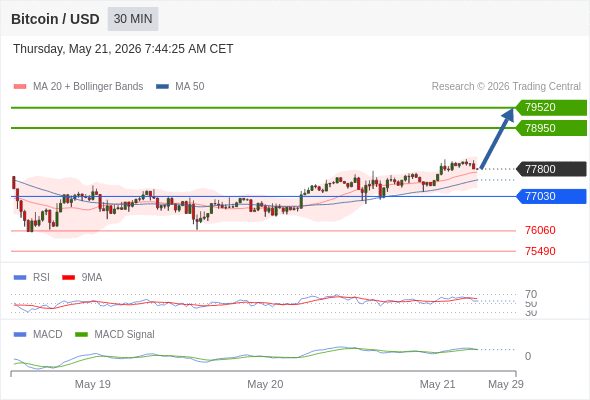Click the blue upward forecast arrow
Image resolution: width=590 pixels, height=400 pixels.
[497, 138]
